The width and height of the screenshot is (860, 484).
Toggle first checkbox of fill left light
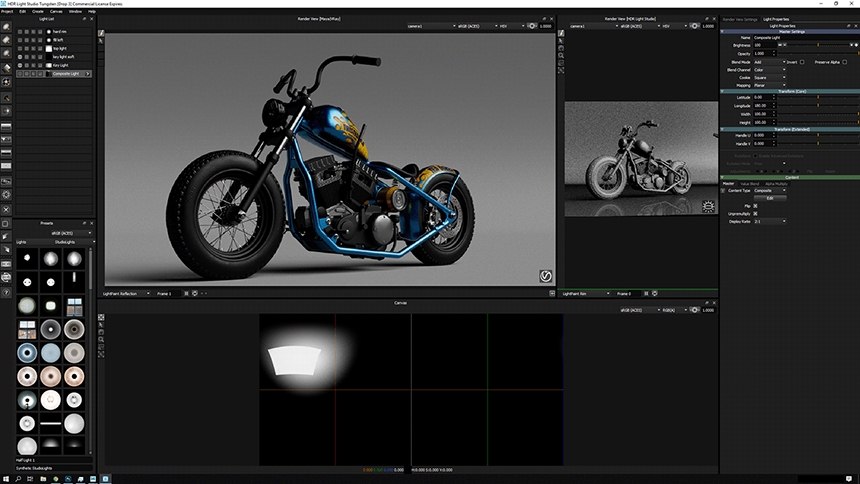click(x=20, y=40)
